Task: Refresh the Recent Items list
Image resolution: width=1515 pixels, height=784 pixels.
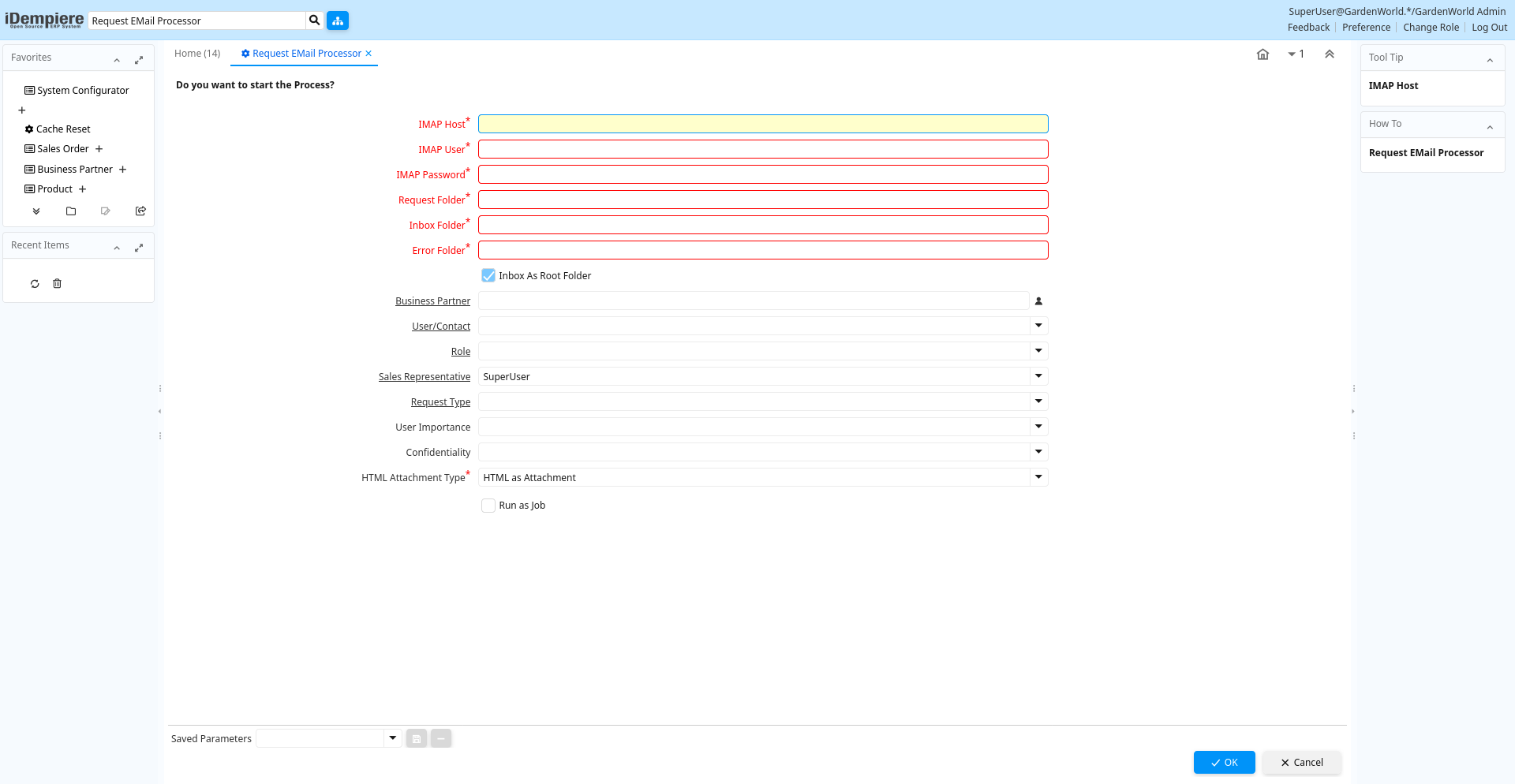Action: [35, 284]
